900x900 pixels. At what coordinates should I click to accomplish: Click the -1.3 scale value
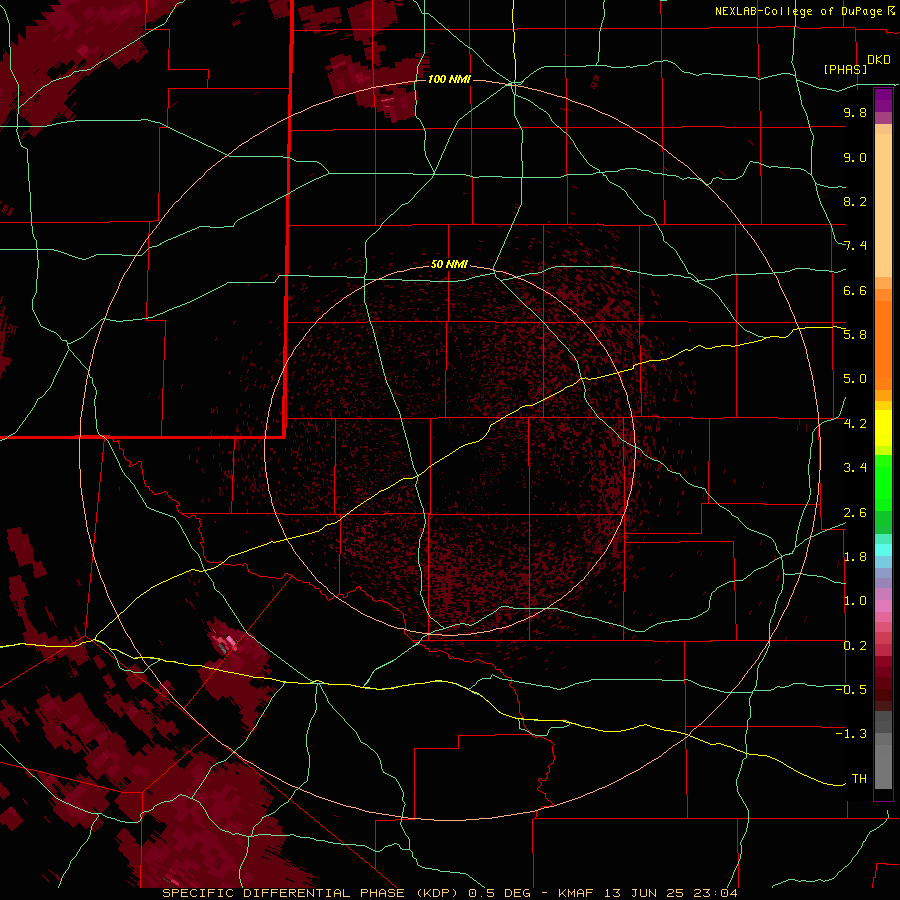[x=851, y=734]
